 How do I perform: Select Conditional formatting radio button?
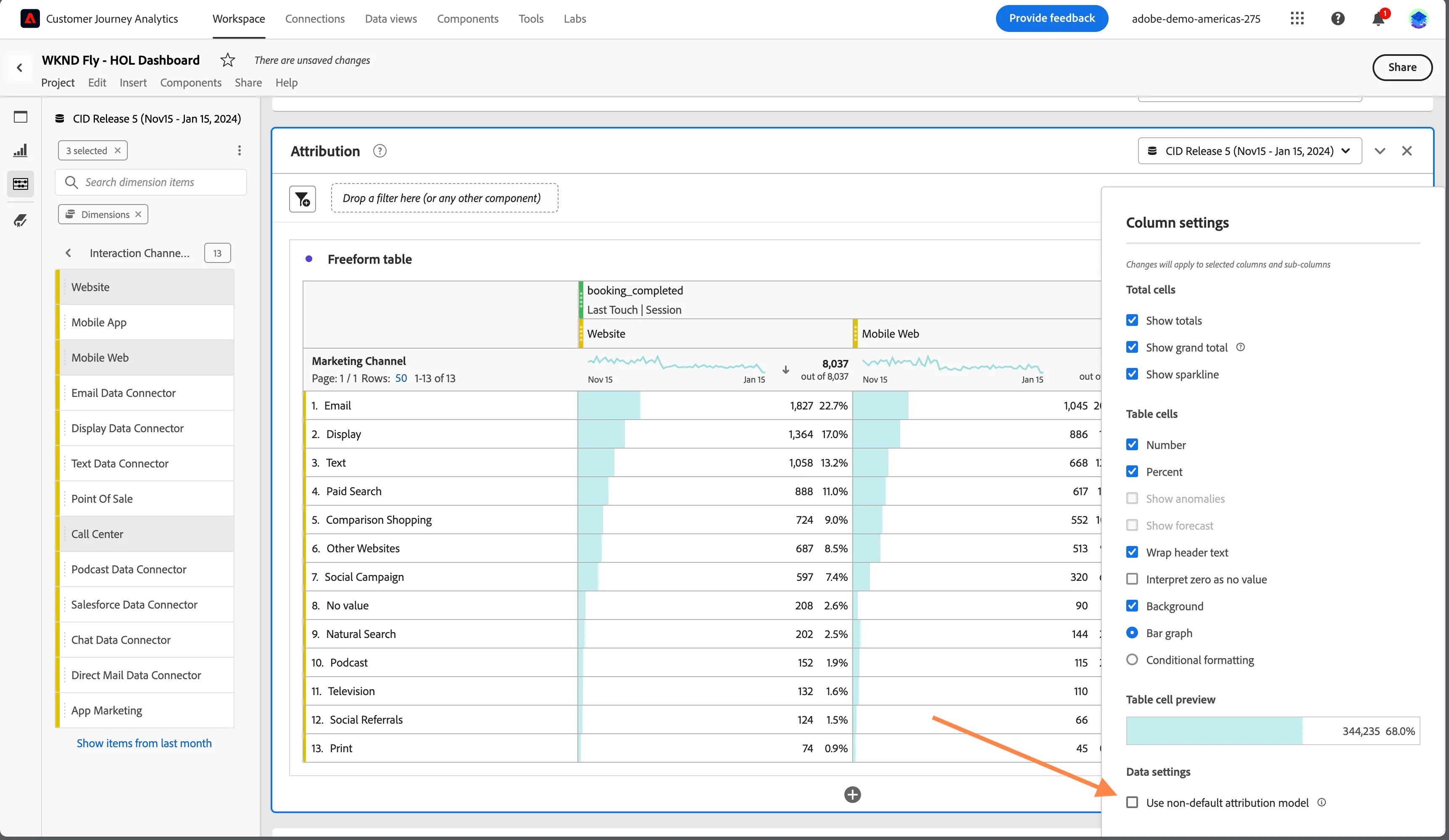1132,659
